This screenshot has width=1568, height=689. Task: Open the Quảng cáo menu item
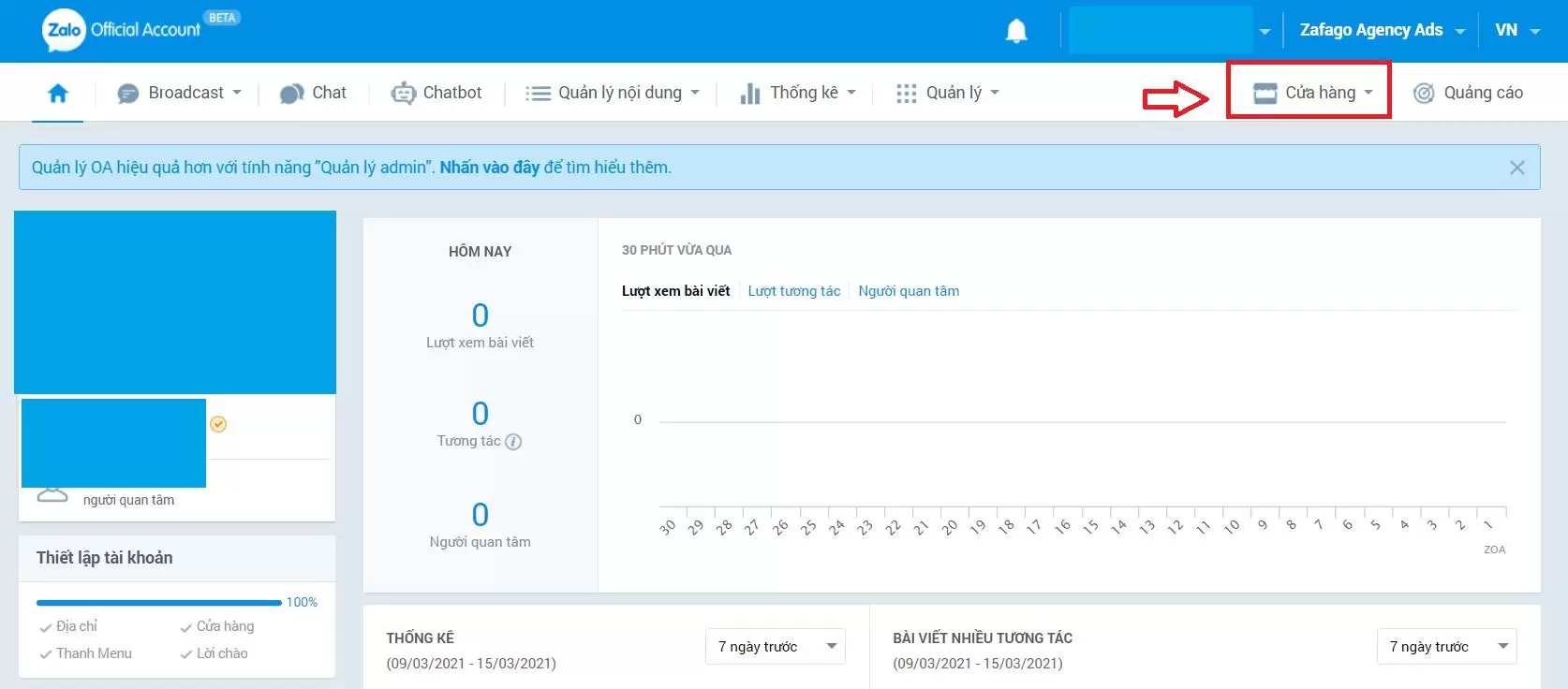click(1468, 93)
